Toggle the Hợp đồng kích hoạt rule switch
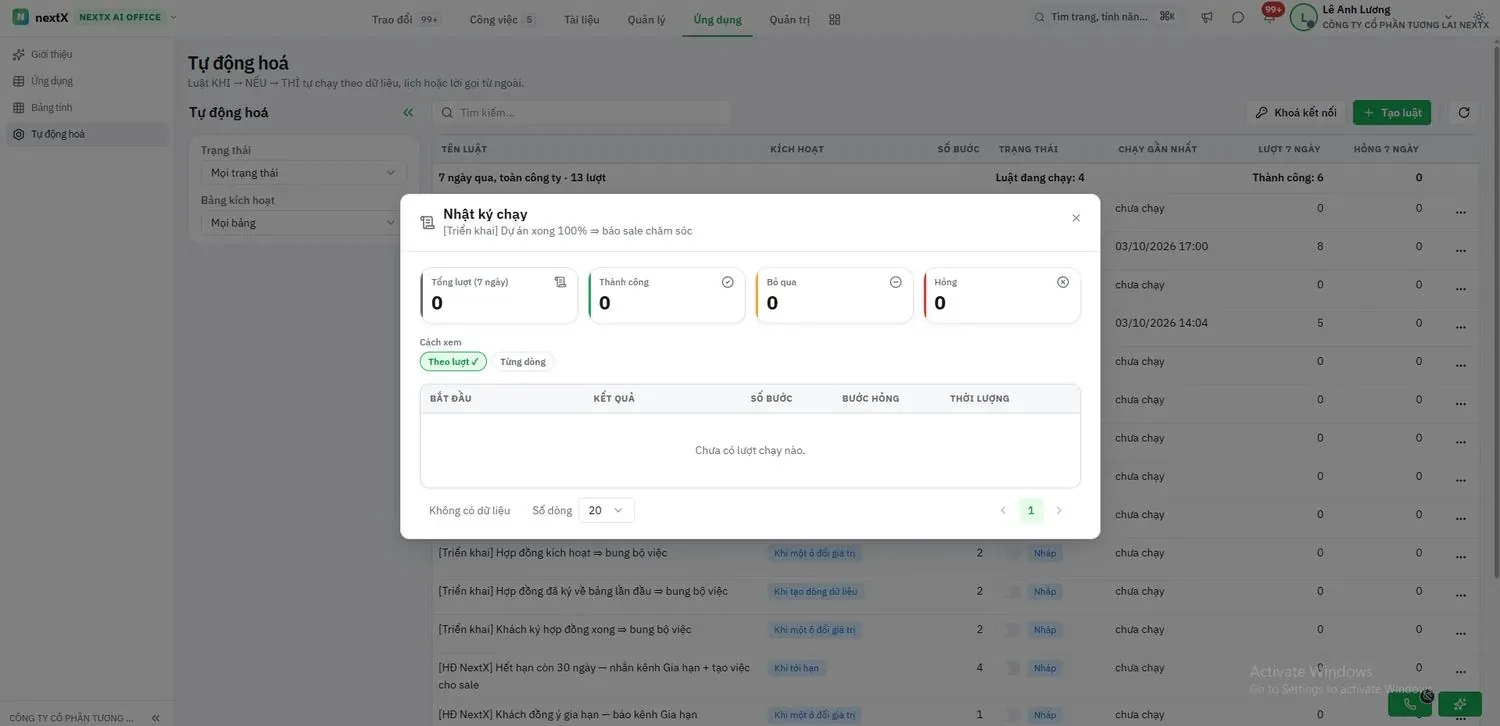The width and height of the screenshot is (1500, 726). point(1013,553)
